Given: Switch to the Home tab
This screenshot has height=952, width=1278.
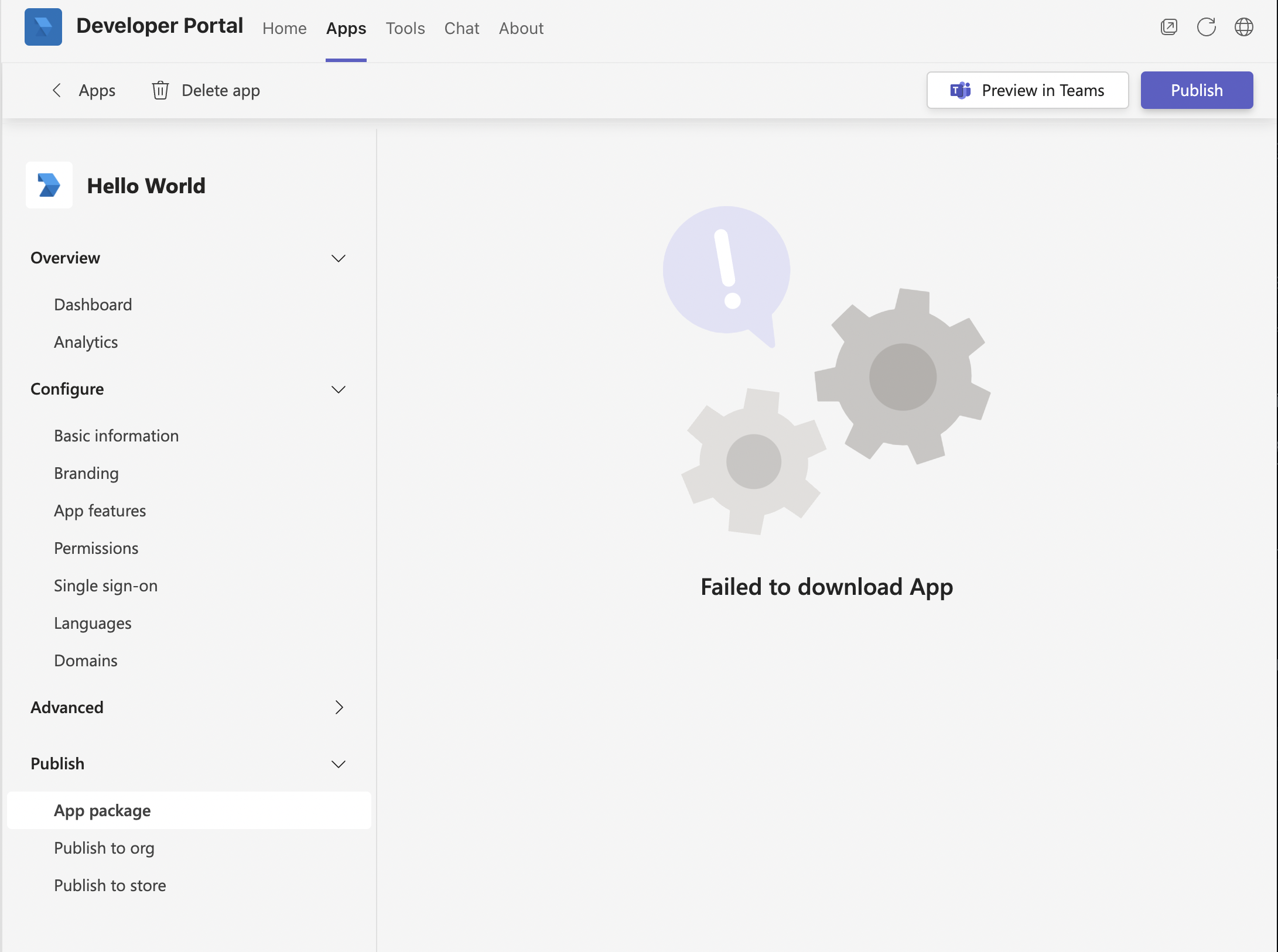Looking at the screenshot, I should [285, 28].
